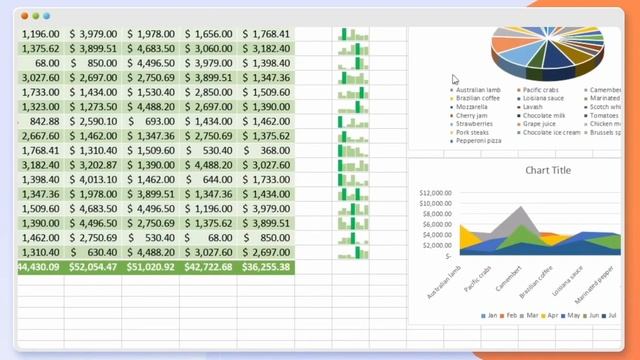The image size is (640, 360).
Task: Select cell showing $ 3,060.00
Action: [208, 49]
